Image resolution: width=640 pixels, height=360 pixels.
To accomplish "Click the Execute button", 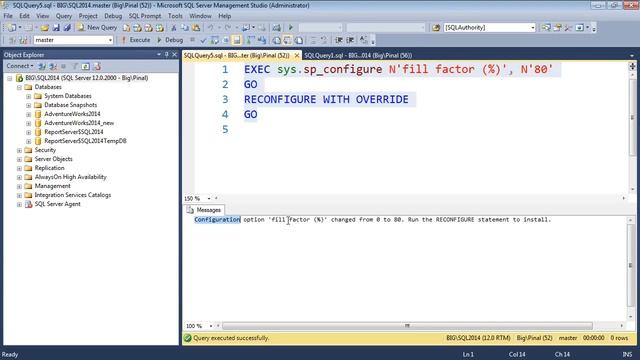I will [x=136, y=40].
